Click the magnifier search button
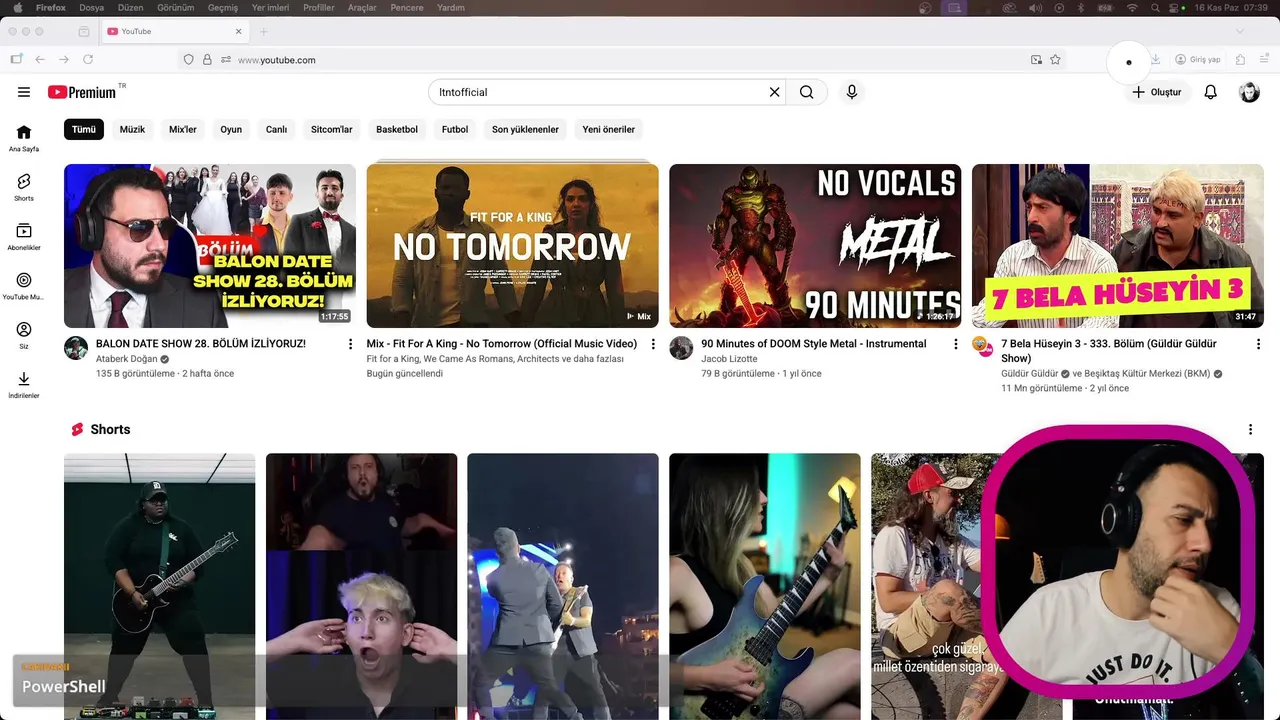This screenshot has height=720, width=1280. click(x=807, y=92)
